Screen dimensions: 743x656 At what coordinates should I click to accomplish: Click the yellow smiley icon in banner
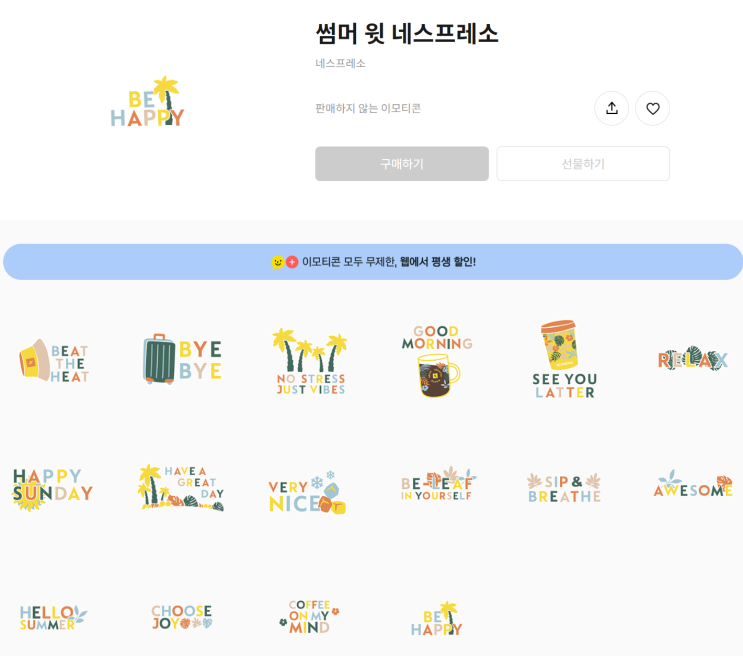pyautogui.click(x=278, y=262)
